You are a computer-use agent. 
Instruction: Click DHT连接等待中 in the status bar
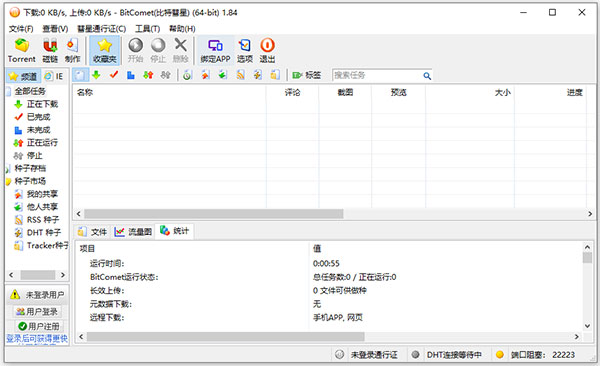point(454,355)
